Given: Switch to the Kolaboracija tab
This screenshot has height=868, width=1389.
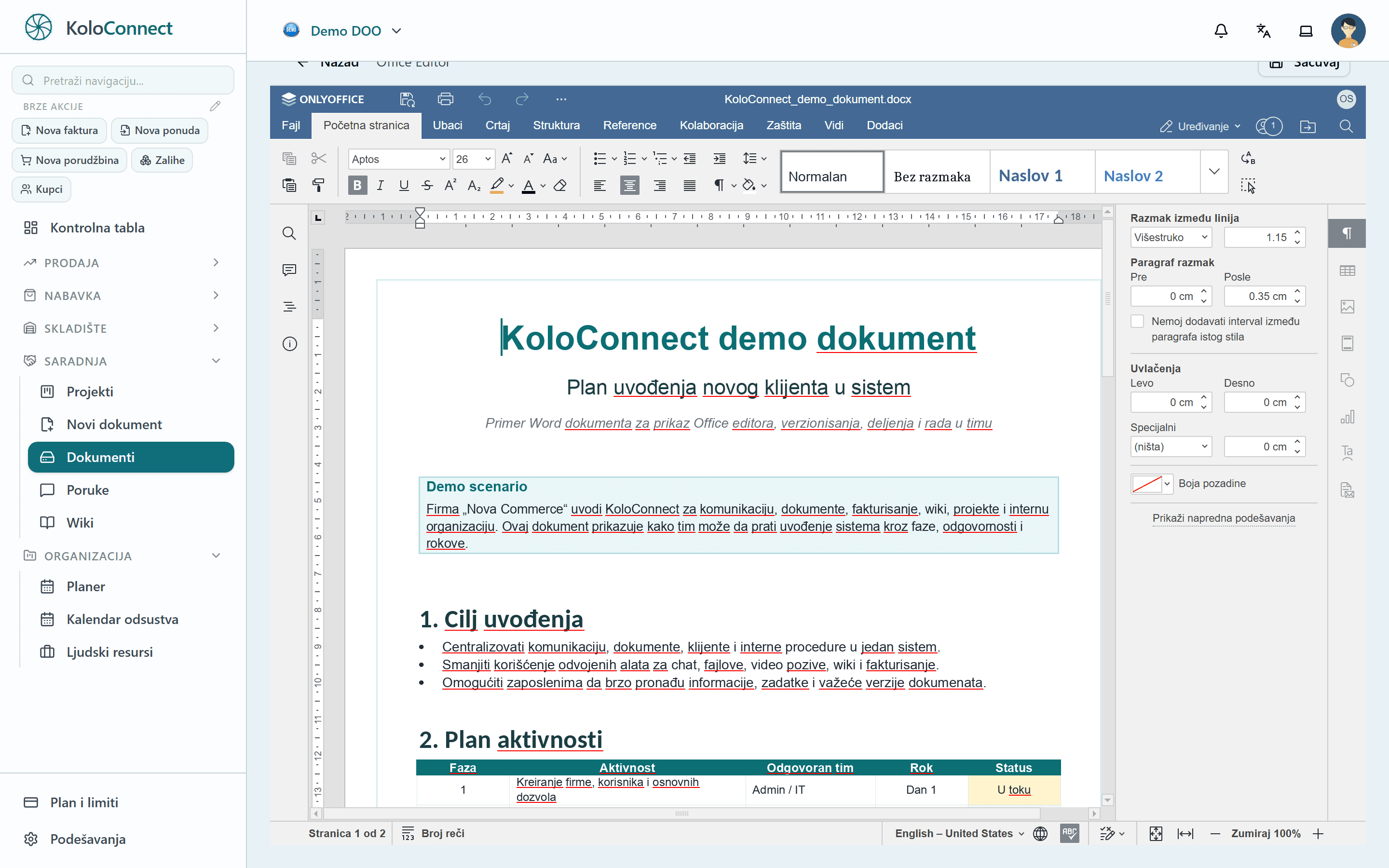Looking at the screenshot, I should pos(711,125).
